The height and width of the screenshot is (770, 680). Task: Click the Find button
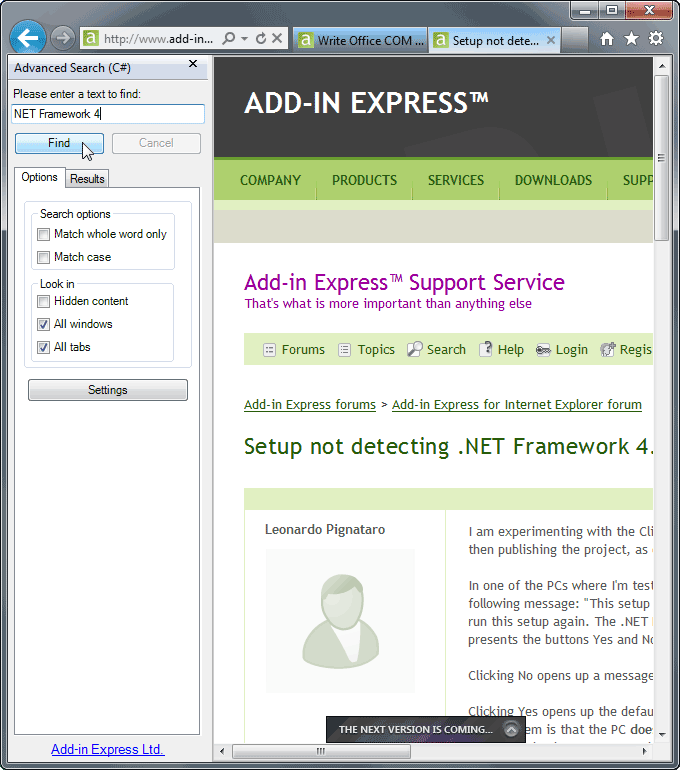pos(59,143)
